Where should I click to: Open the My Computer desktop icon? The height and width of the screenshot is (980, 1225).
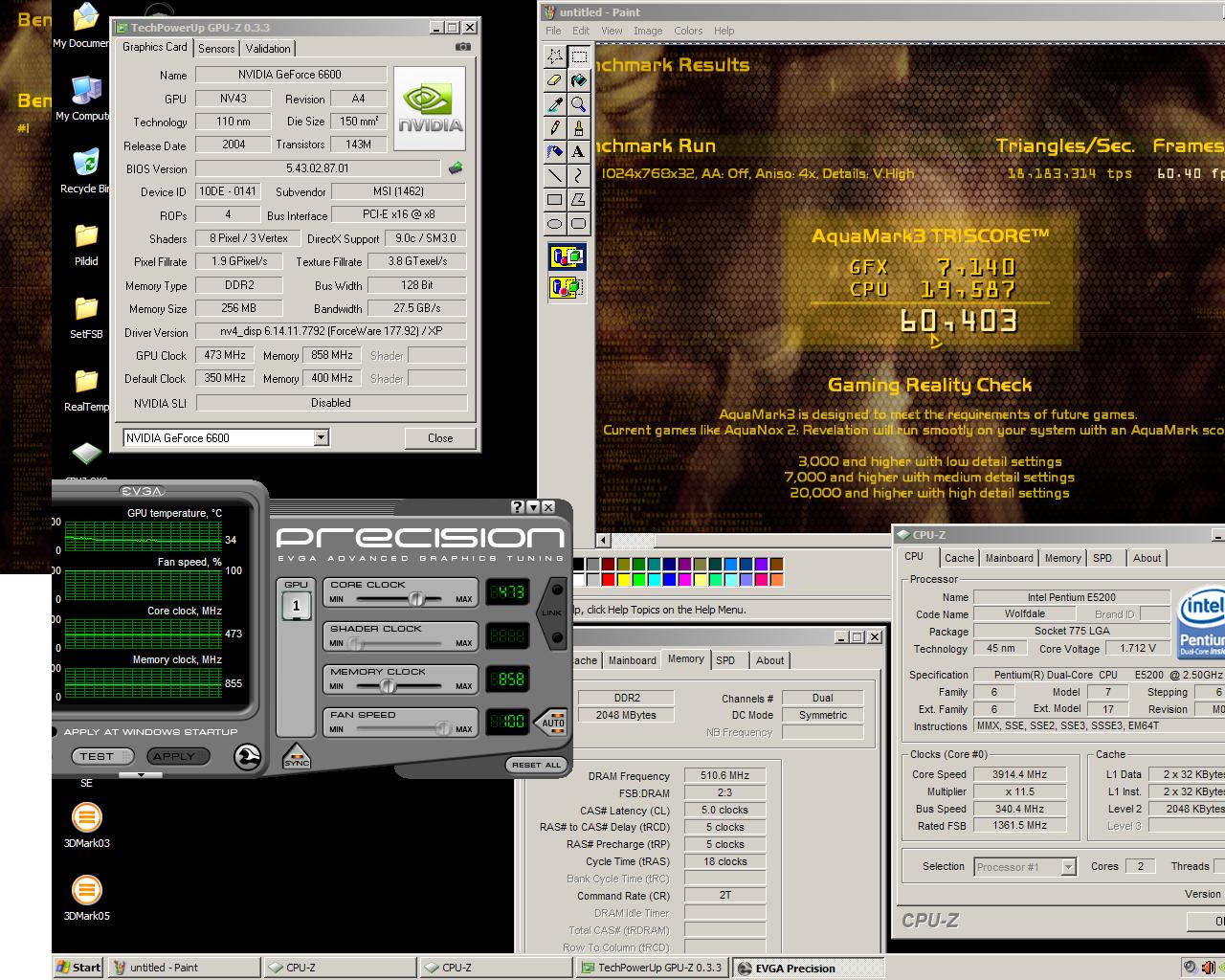coord(85,99)
